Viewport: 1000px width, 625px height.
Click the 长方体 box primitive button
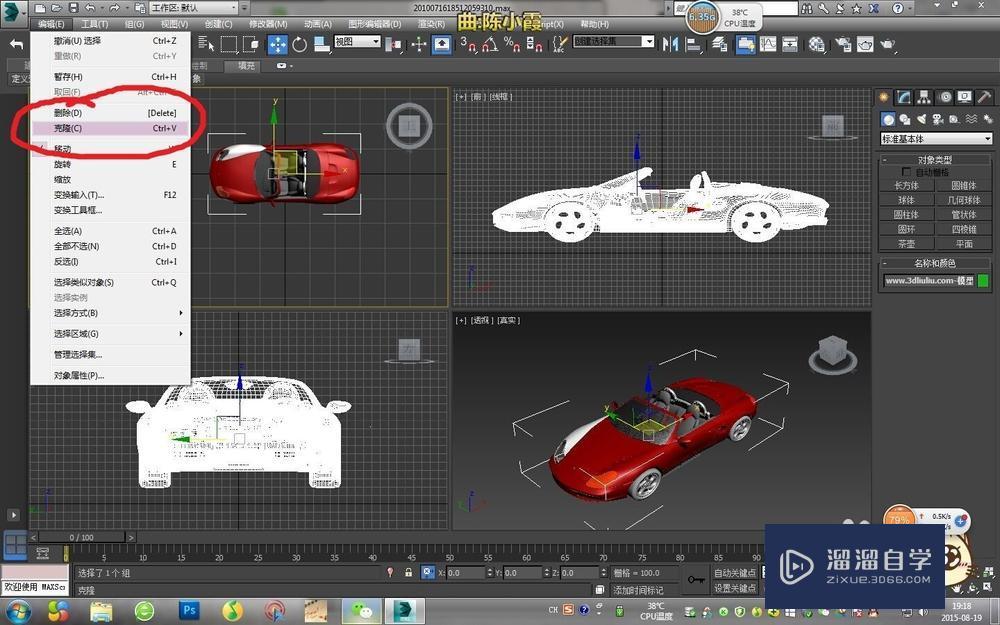click(x=906, y=185)
